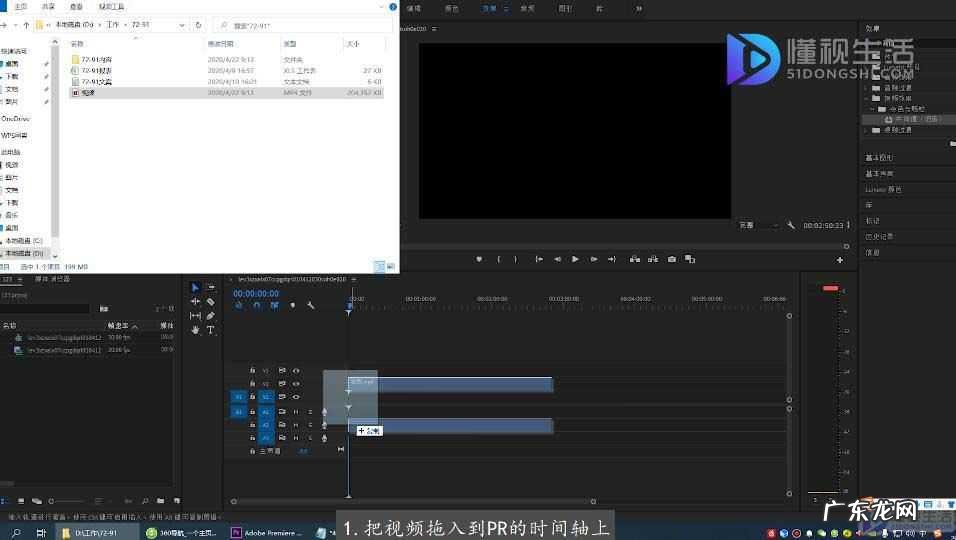Toggle V1 track eye visibility
The image size is (956, 540).
coord(296,397)
